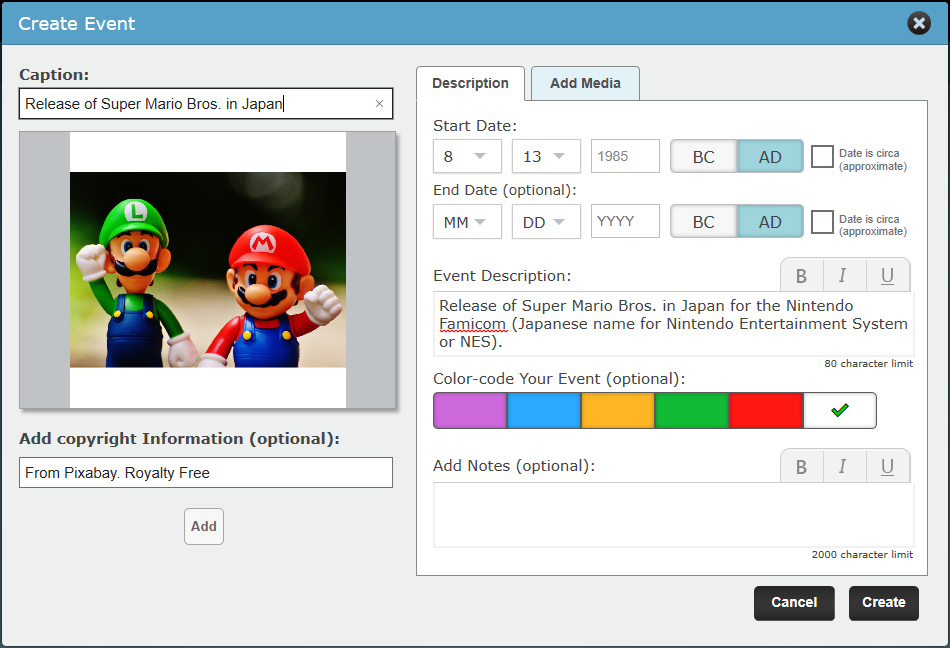Set Start Date era to AD
Viewport: 950px width, 648px height.
point(770,157)
